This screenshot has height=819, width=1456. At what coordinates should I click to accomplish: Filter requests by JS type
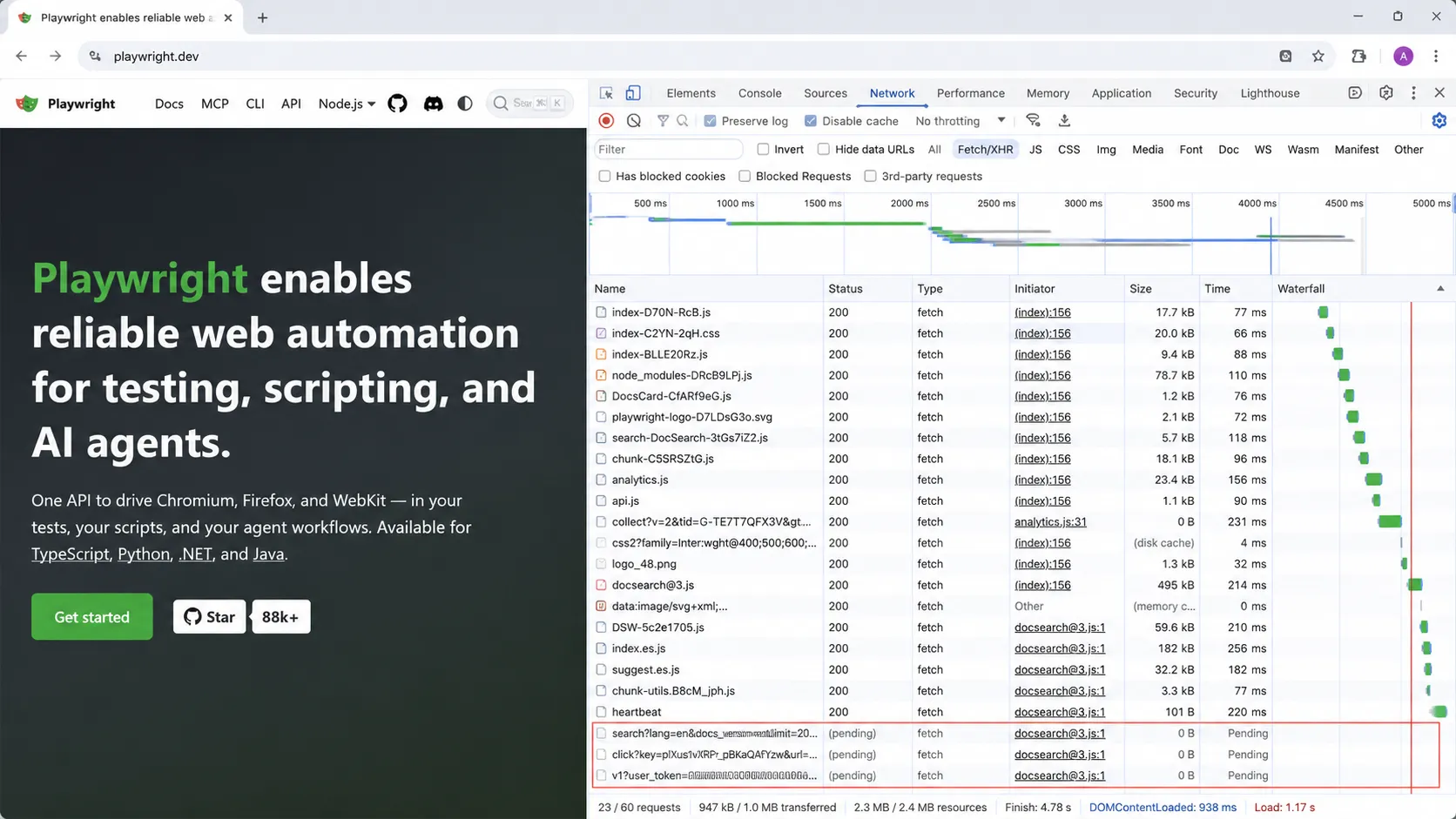(1035, 150)
